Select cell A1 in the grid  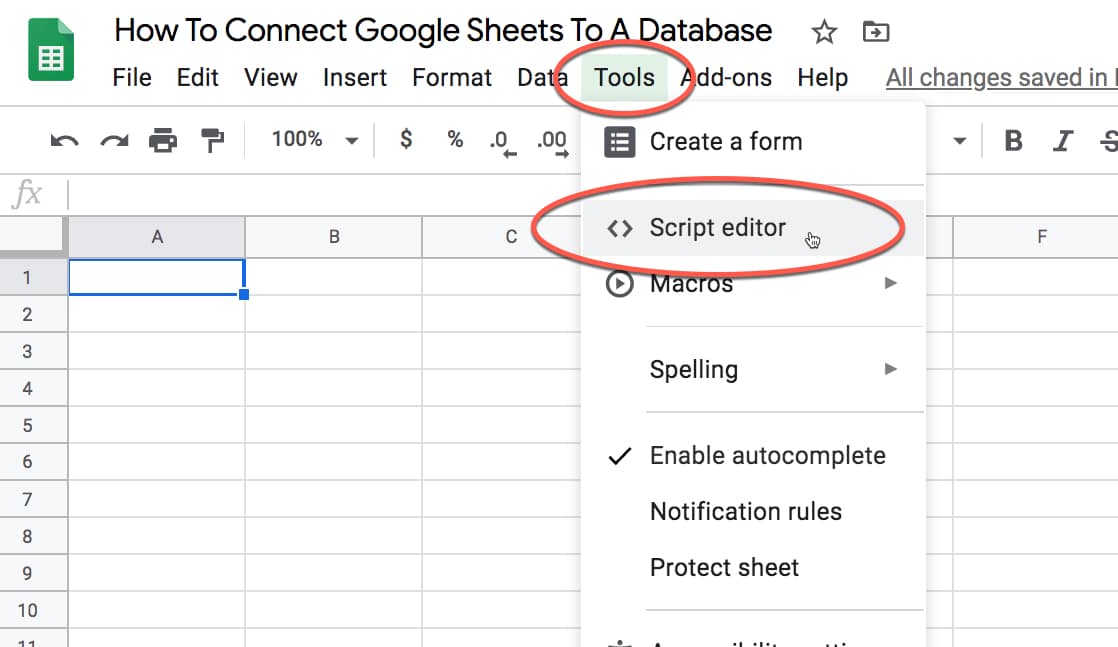click(x=157, y=277)
